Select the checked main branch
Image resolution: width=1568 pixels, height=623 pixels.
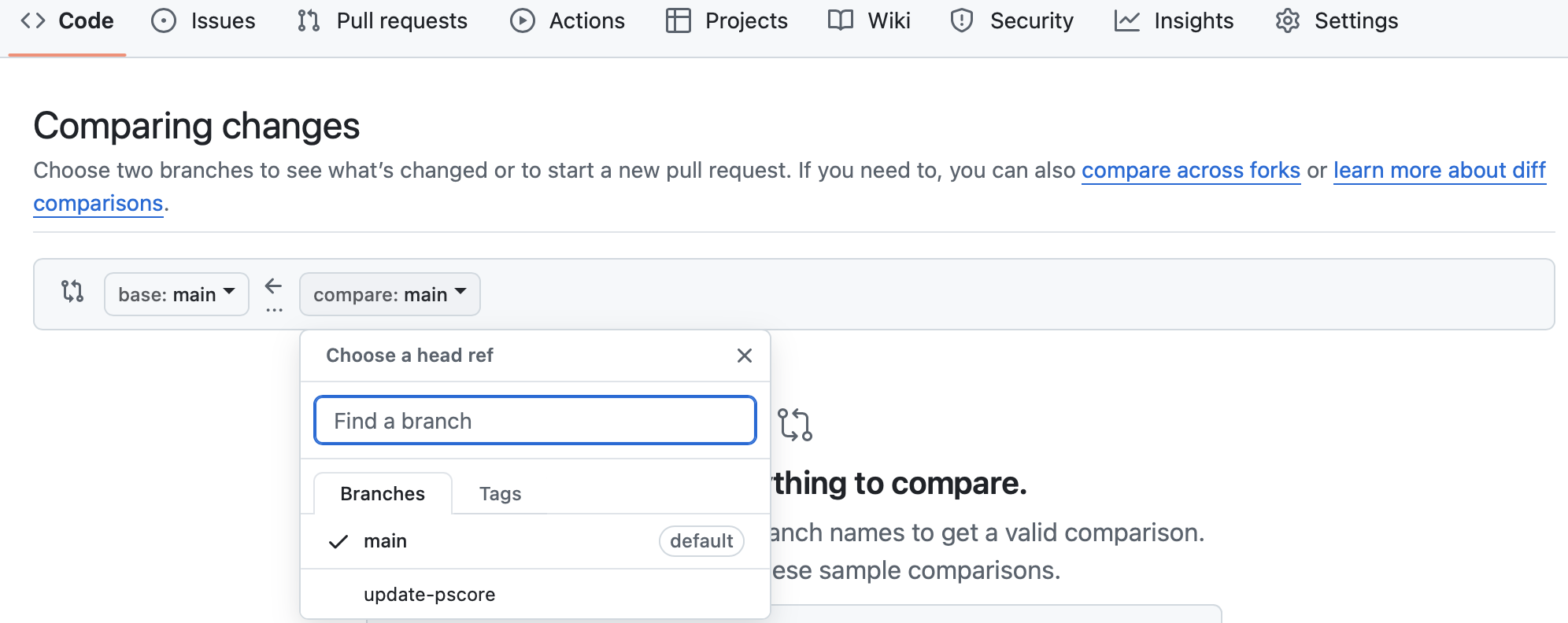click(x=386, y=541)
